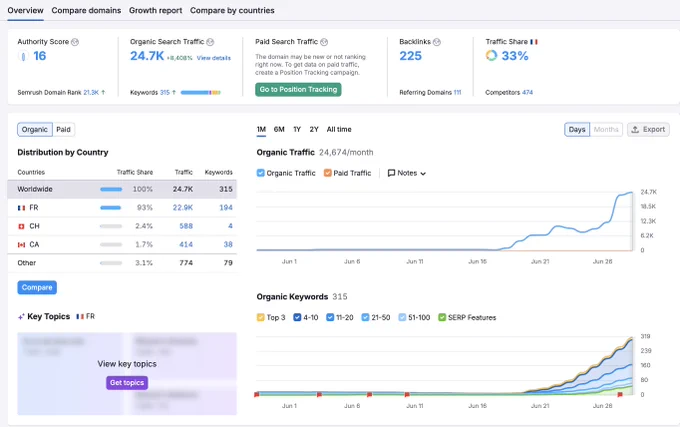The height and width of the screenshot is (427, 680).
Task: Click the Notes comment icon
Action: click(x=391, y=173)
